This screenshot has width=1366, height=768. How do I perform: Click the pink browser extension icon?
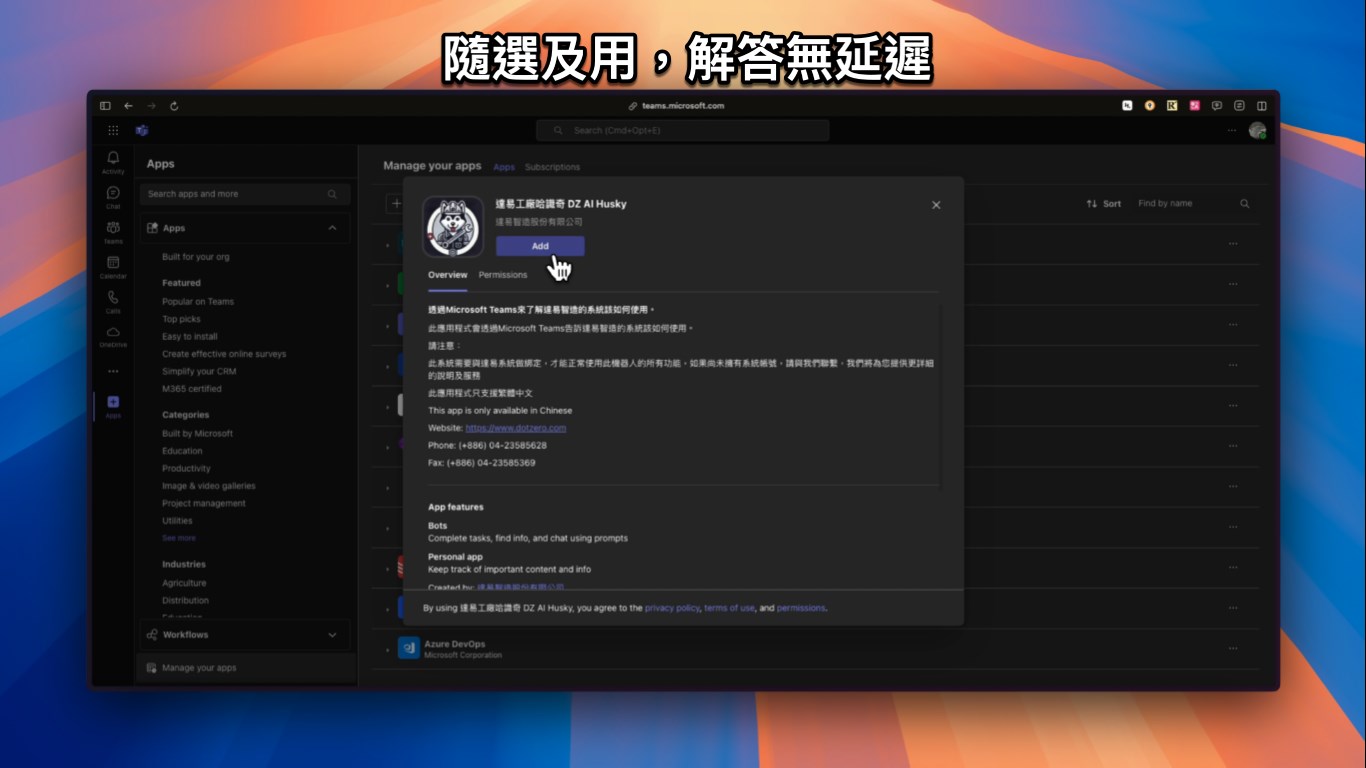(x=1194, y=105)
